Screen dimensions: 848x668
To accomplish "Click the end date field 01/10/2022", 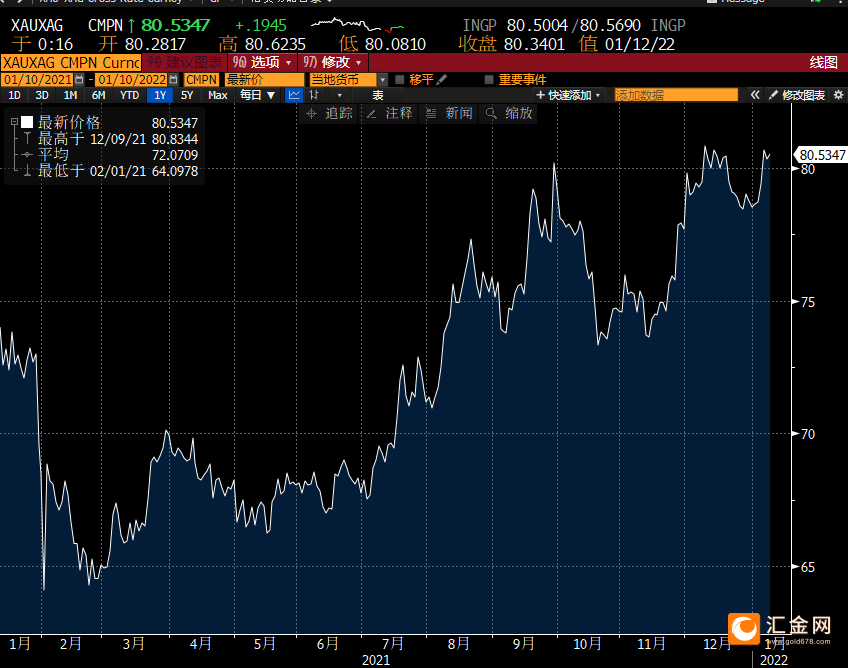I will (x=132, y=80).
